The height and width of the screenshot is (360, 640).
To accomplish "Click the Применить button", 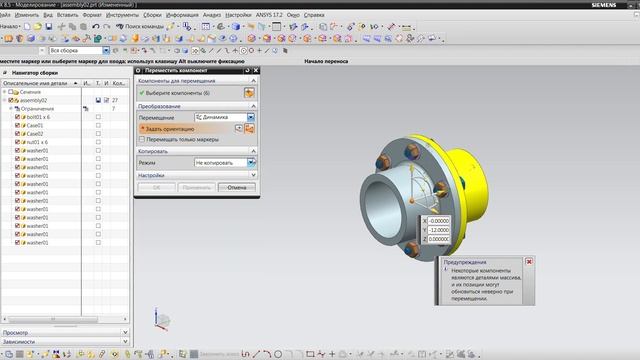I will (x=196, y=187).
